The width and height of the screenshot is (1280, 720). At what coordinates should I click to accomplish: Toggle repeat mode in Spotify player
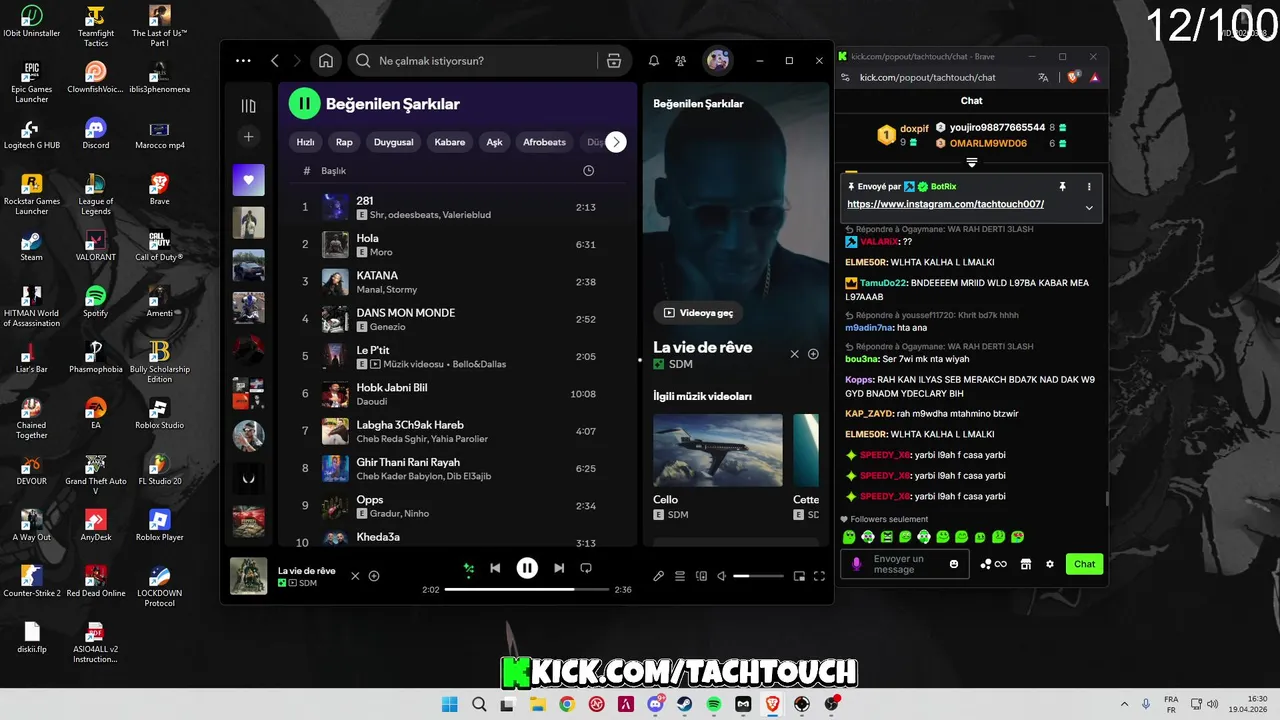[586, 568]
